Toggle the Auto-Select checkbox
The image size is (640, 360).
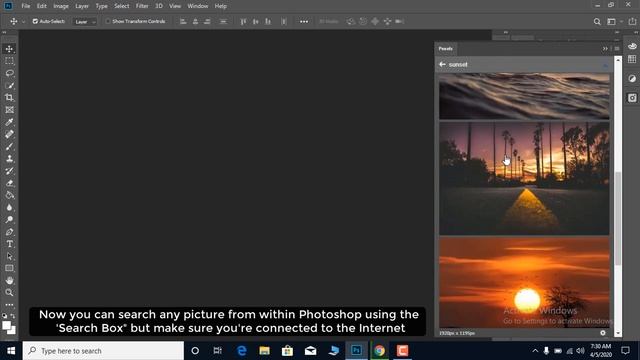[35, 21]
